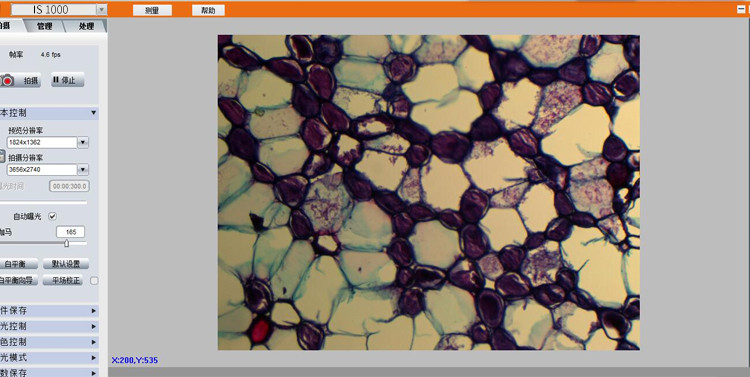The height and width of the screenshot is (377, 750).
Task: Click the exposure time field 00:00:300.0
Action: [x=69, y=186]
